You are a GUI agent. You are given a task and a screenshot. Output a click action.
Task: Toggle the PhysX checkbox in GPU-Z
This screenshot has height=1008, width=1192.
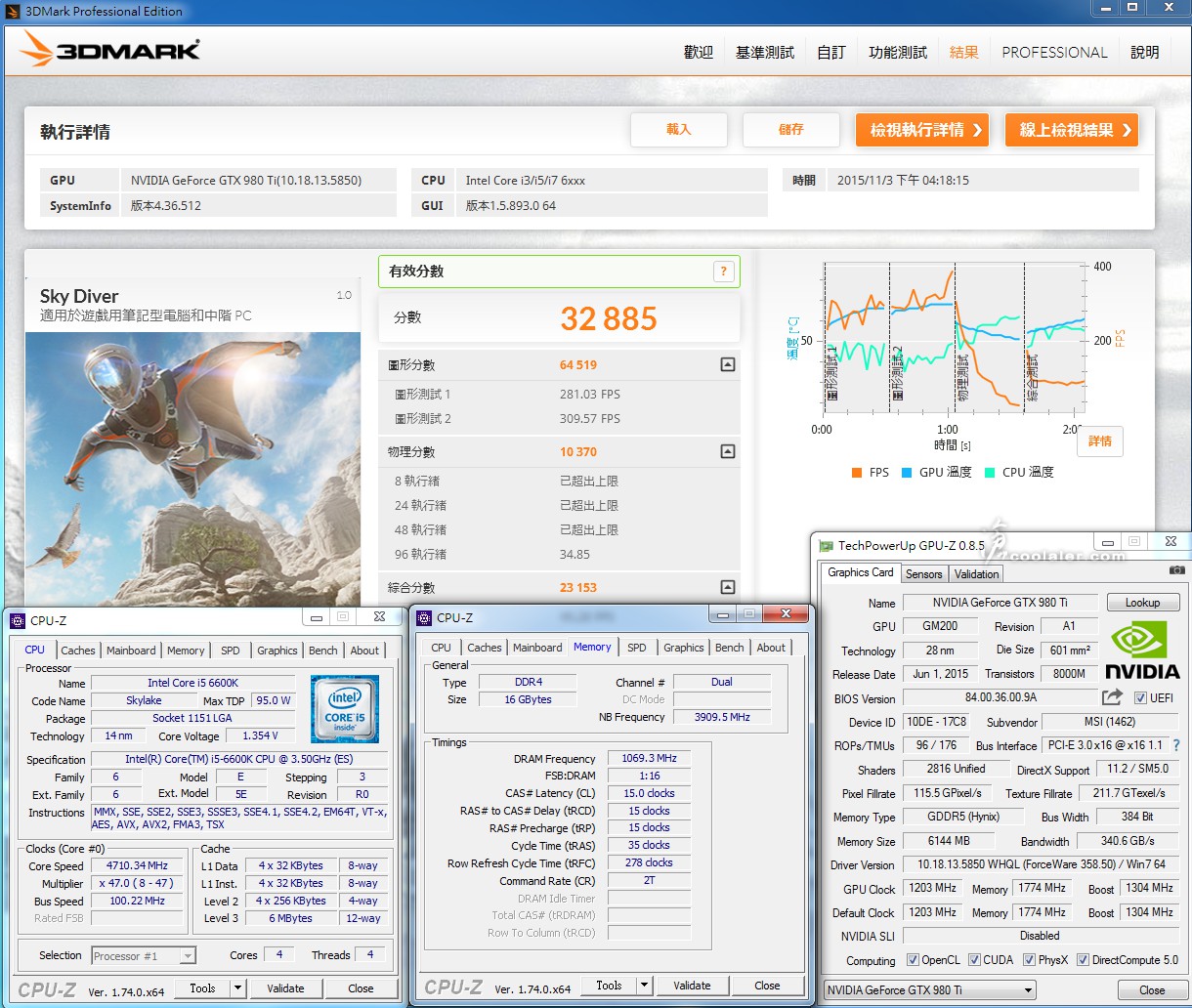coord(1029,960)
